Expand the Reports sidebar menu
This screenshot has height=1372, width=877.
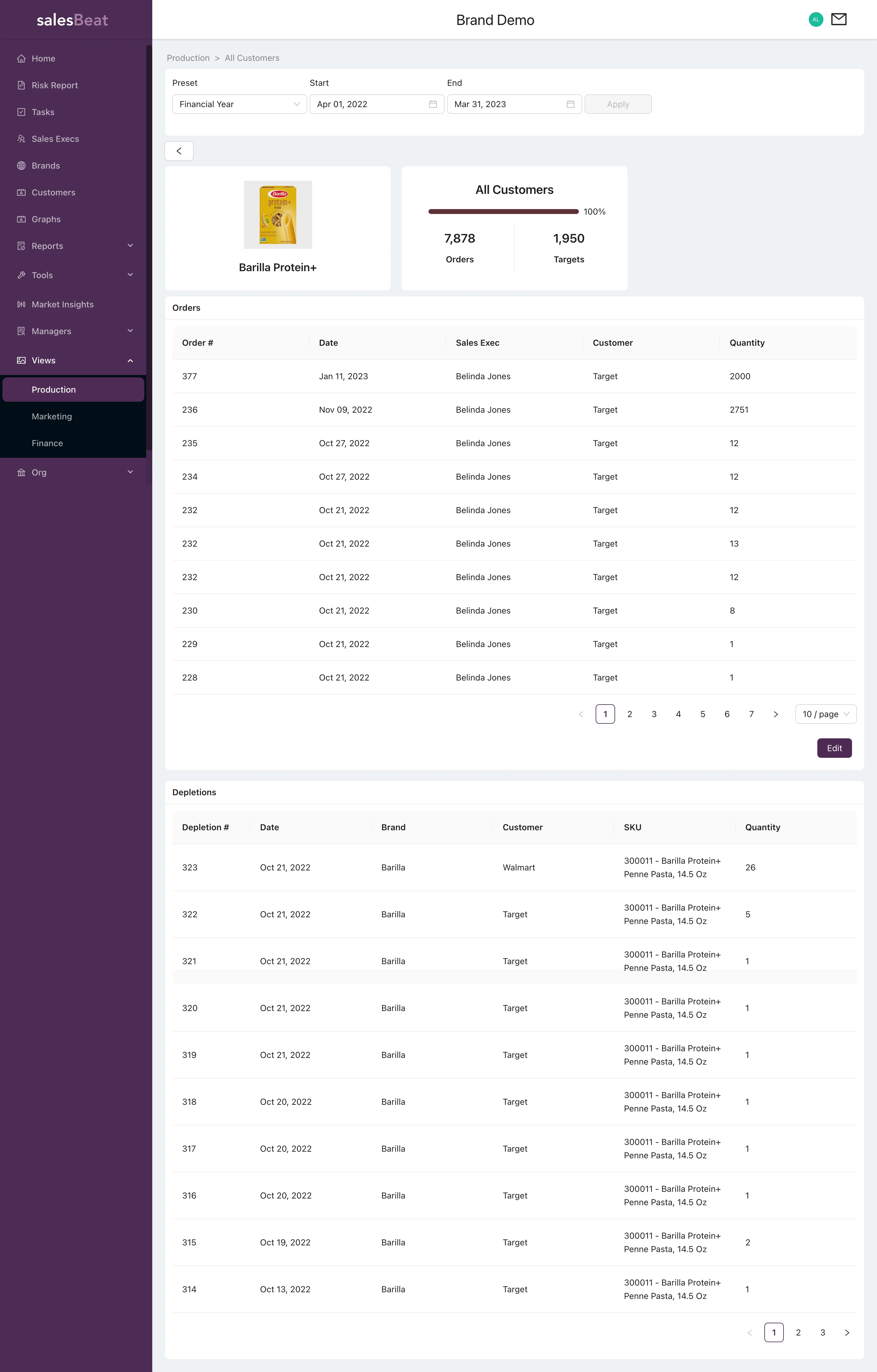[130, 246]
